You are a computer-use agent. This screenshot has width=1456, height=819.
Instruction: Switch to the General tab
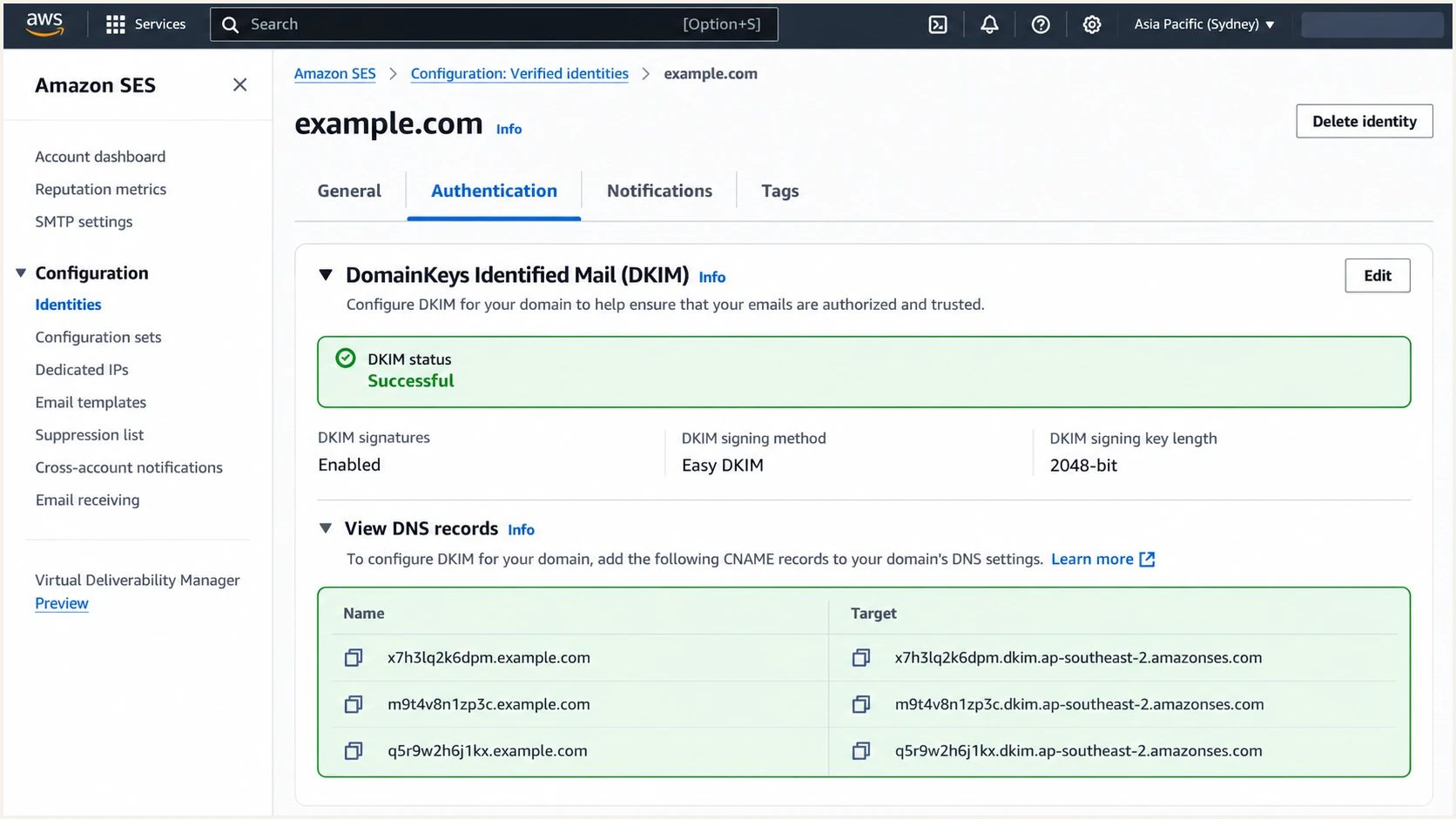pos(349,191)
